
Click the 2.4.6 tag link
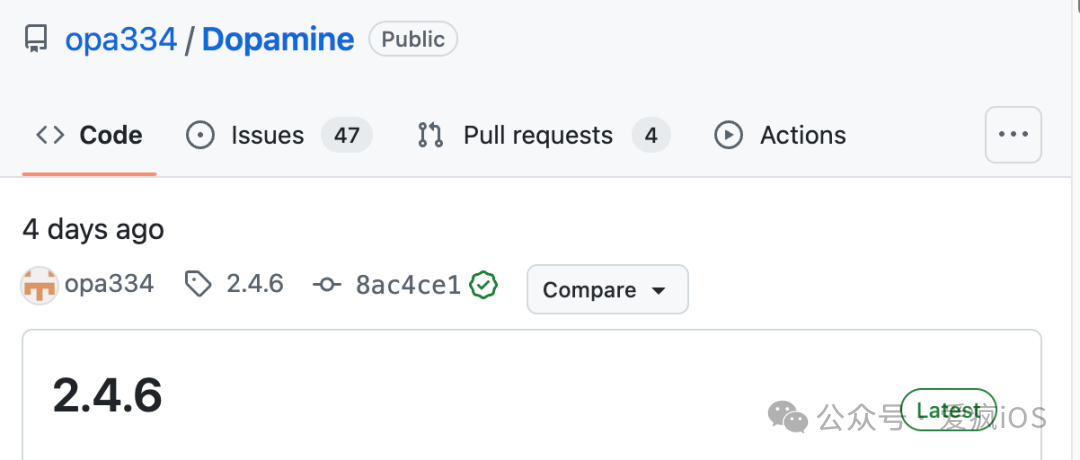click(x=255, y=284)
